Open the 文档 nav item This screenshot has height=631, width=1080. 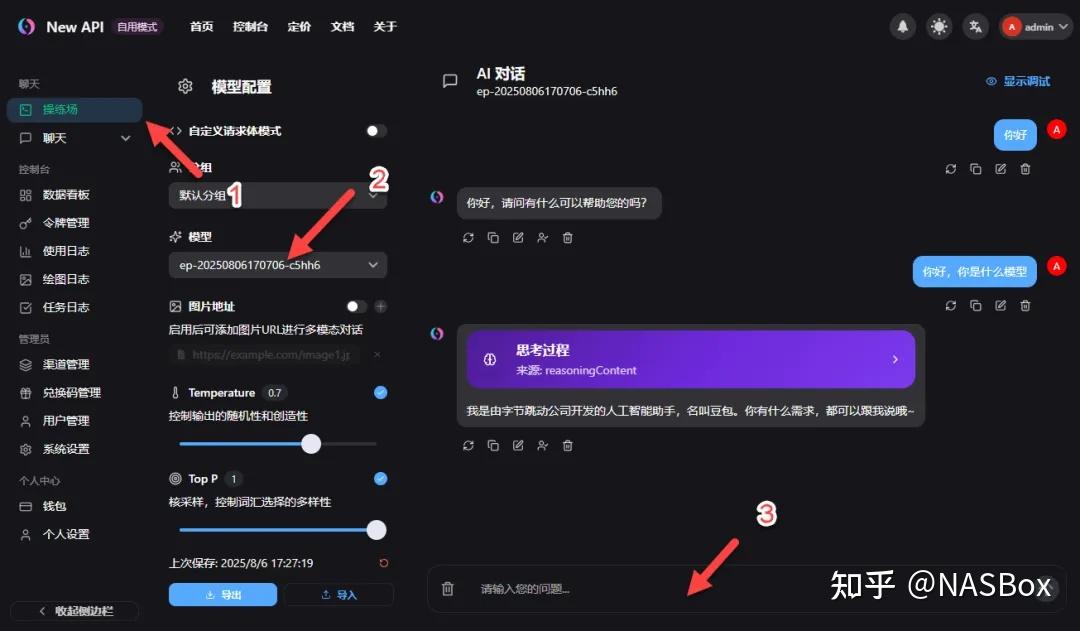tap(342, 27)
